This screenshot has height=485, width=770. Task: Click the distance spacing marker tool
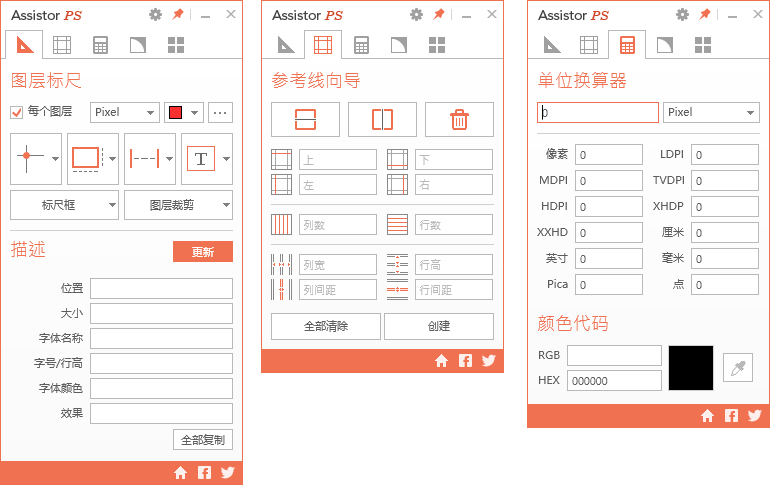point(144,159)
